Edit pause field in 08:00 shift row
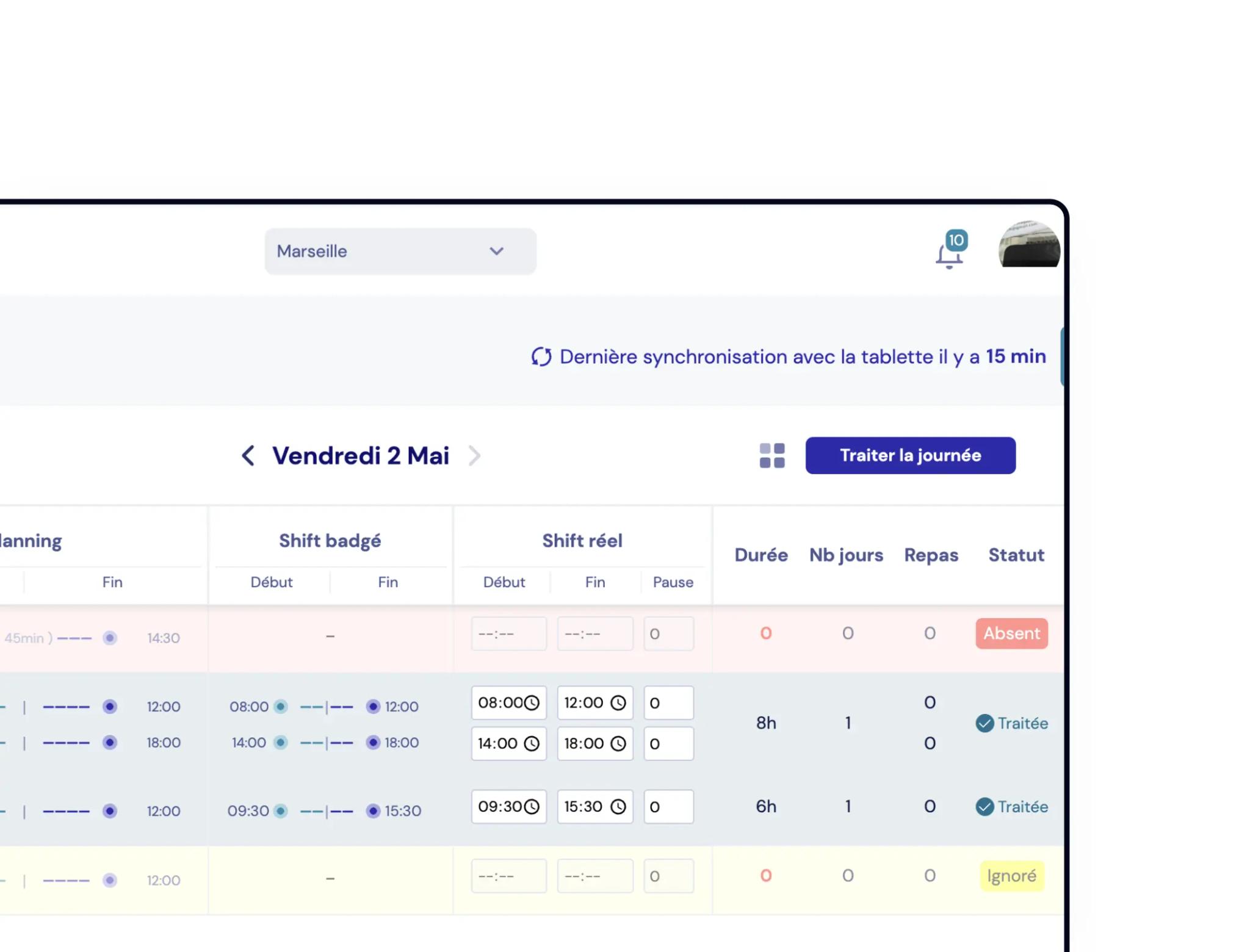Viewport: 1250px width, 952px height. [668, 702]
